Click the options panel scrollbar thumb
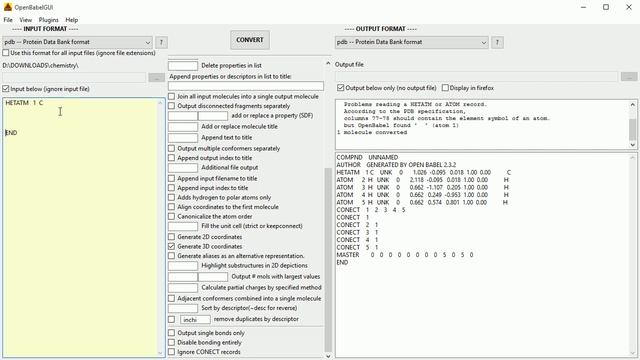 pyautogui.click(x=328, y=260)
